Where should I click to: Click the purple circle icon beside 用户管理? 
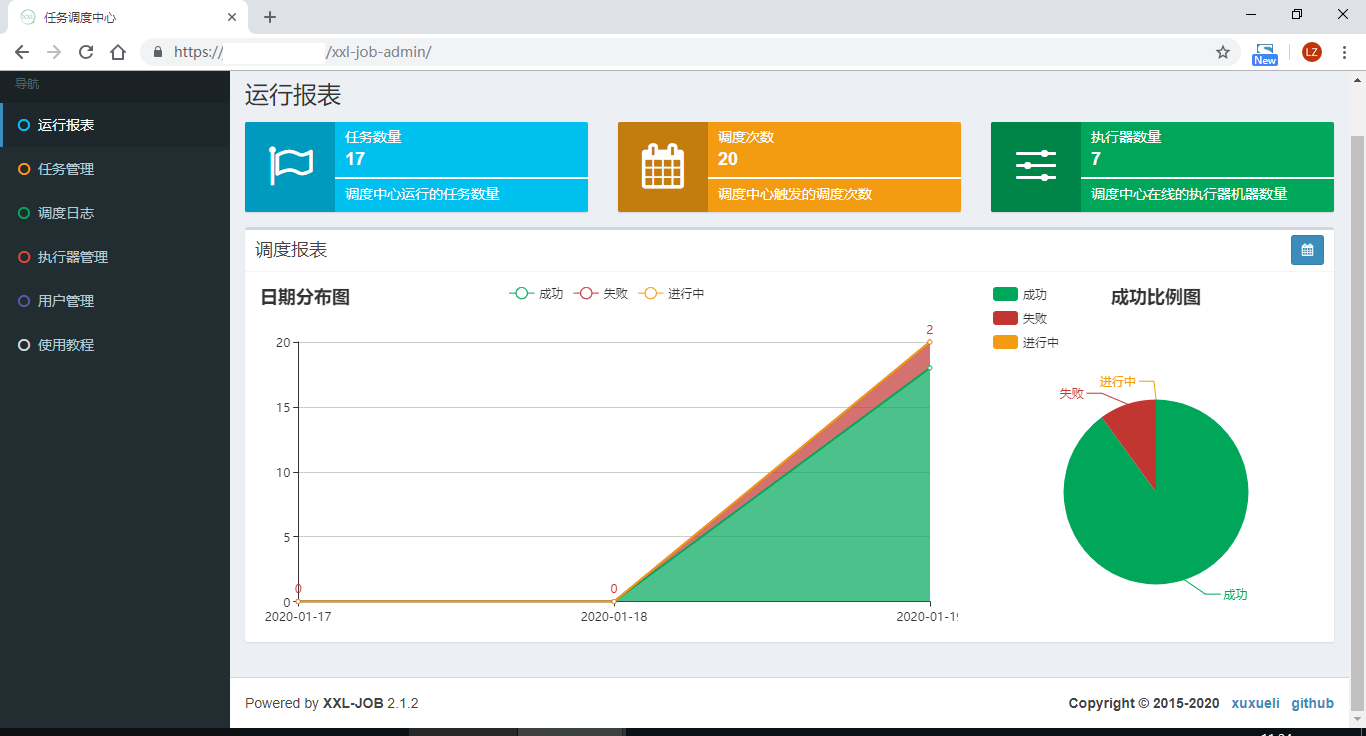(x=24, y=301)
